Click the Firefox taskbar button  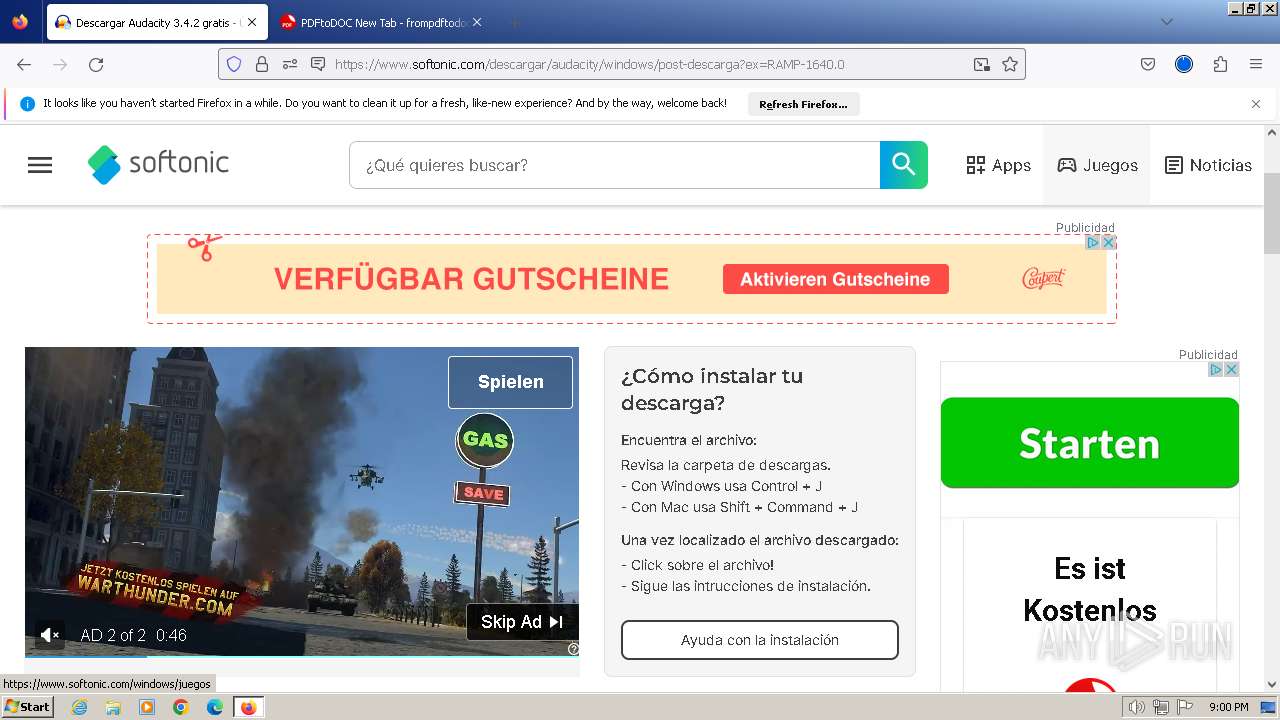tap(249, 707)
